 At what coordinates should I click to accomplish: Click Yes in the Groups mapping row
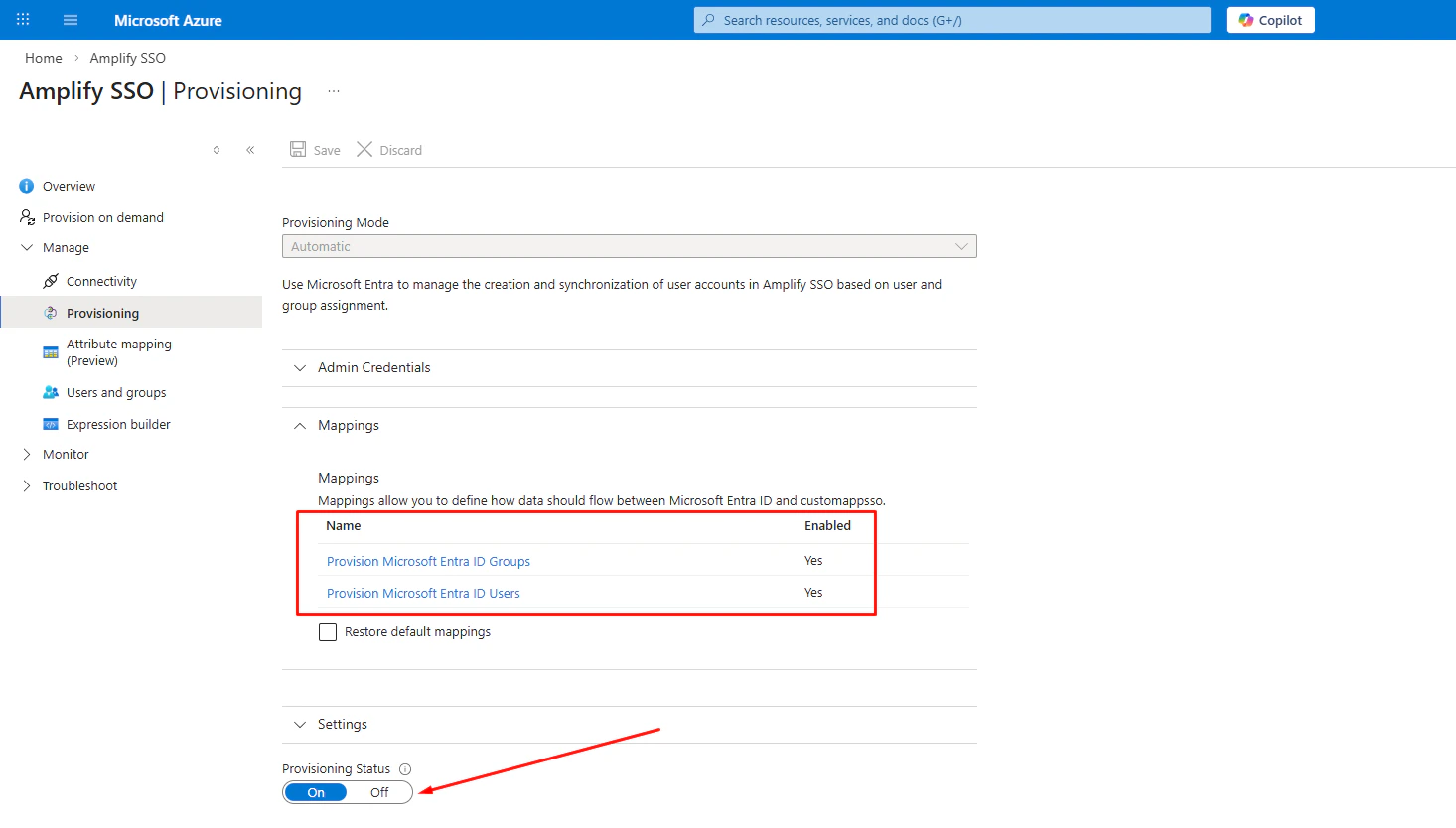pyautogui.click(x=813, y=561)
